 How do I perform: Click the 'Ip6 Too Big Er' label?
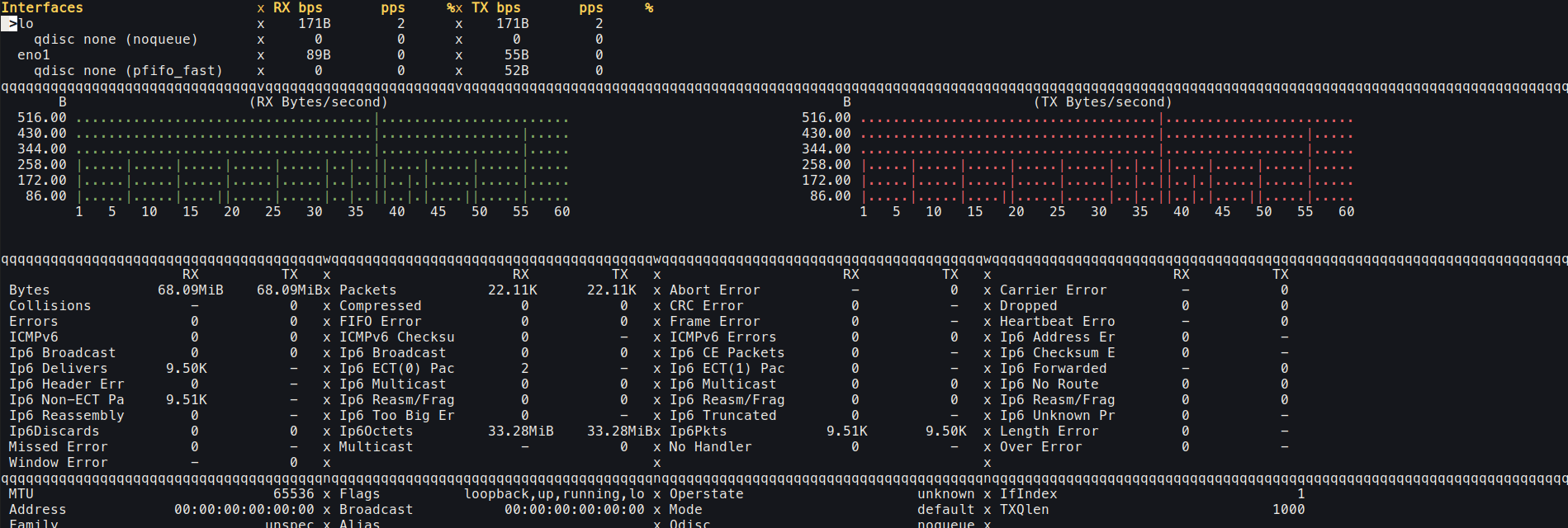pos(397,416)
